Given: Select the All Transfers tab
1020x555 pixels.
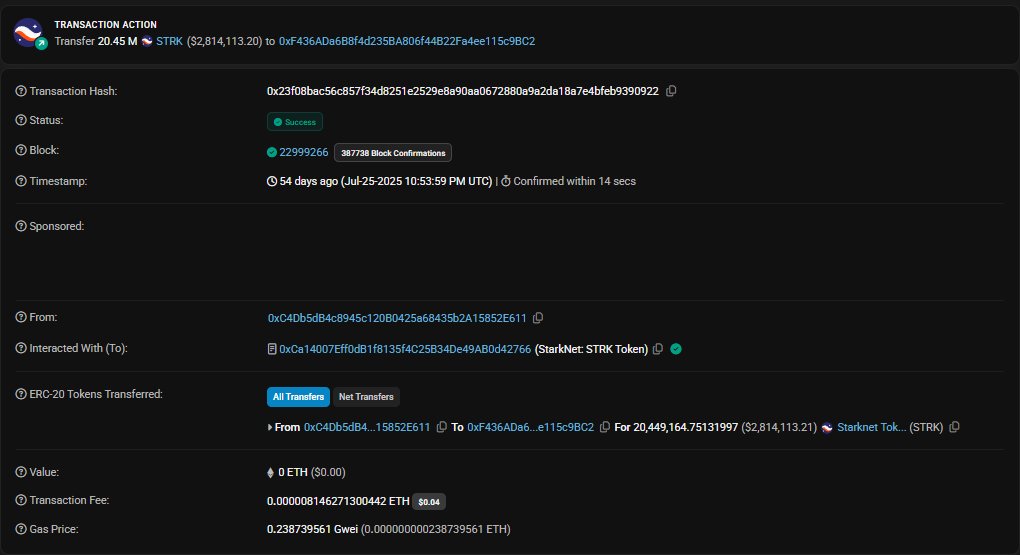Looking at the screenshot, I should tap(298, 397).
